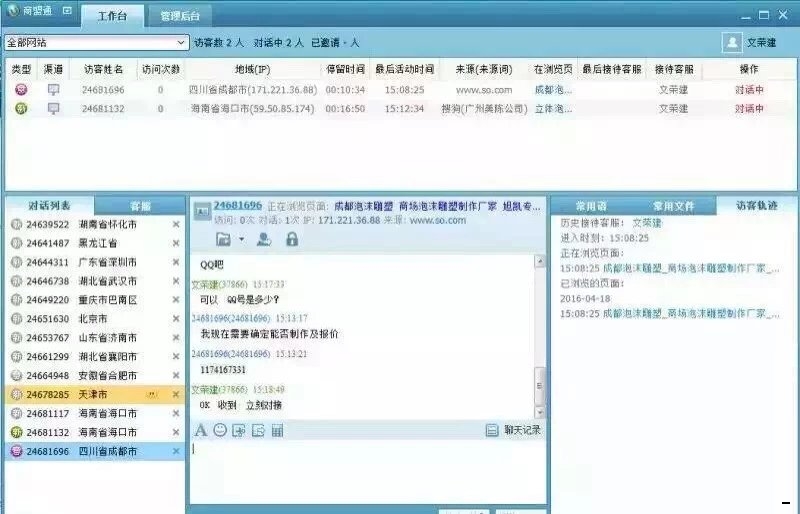Screen dimensions: 800x514
Task: Switch to the 管理后台 tab
Action: click(179, 16)
